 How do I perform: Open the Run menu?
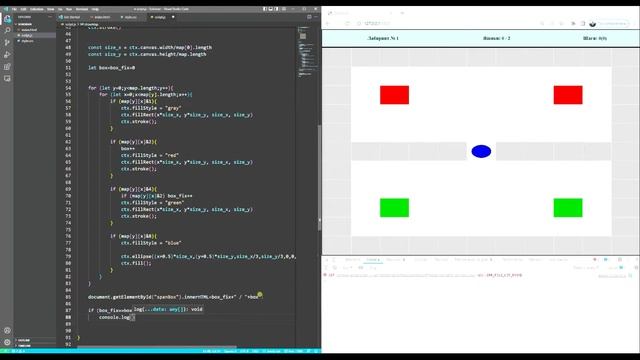pos(69,9)
